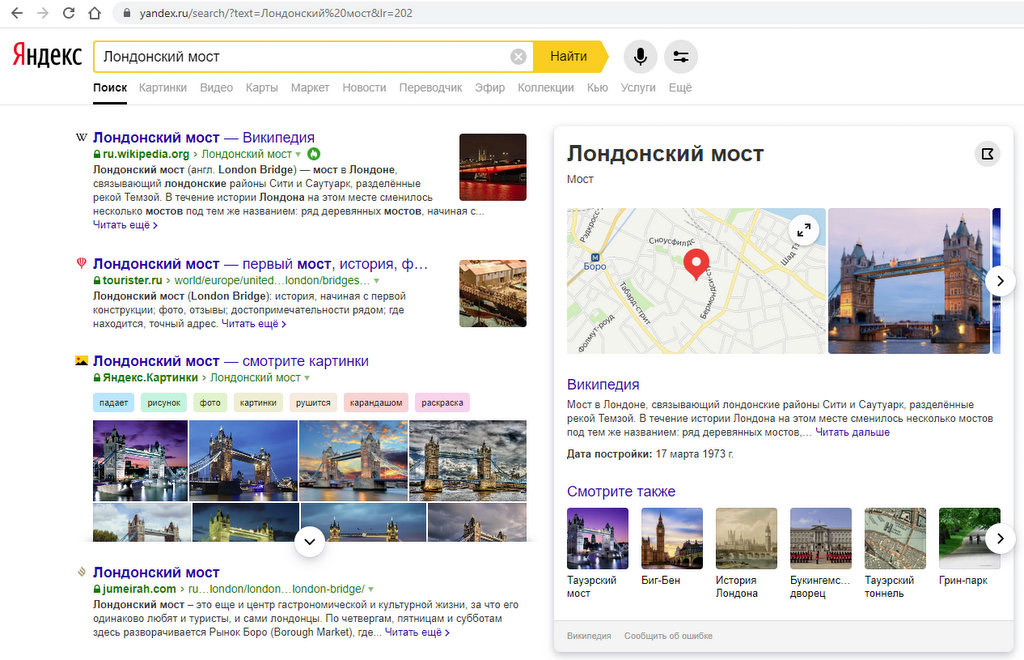The height and width of the screenshot is (660, 1024).
Task: Select the 'карандашом' image filter tag
Action: (x=376, y=403)
